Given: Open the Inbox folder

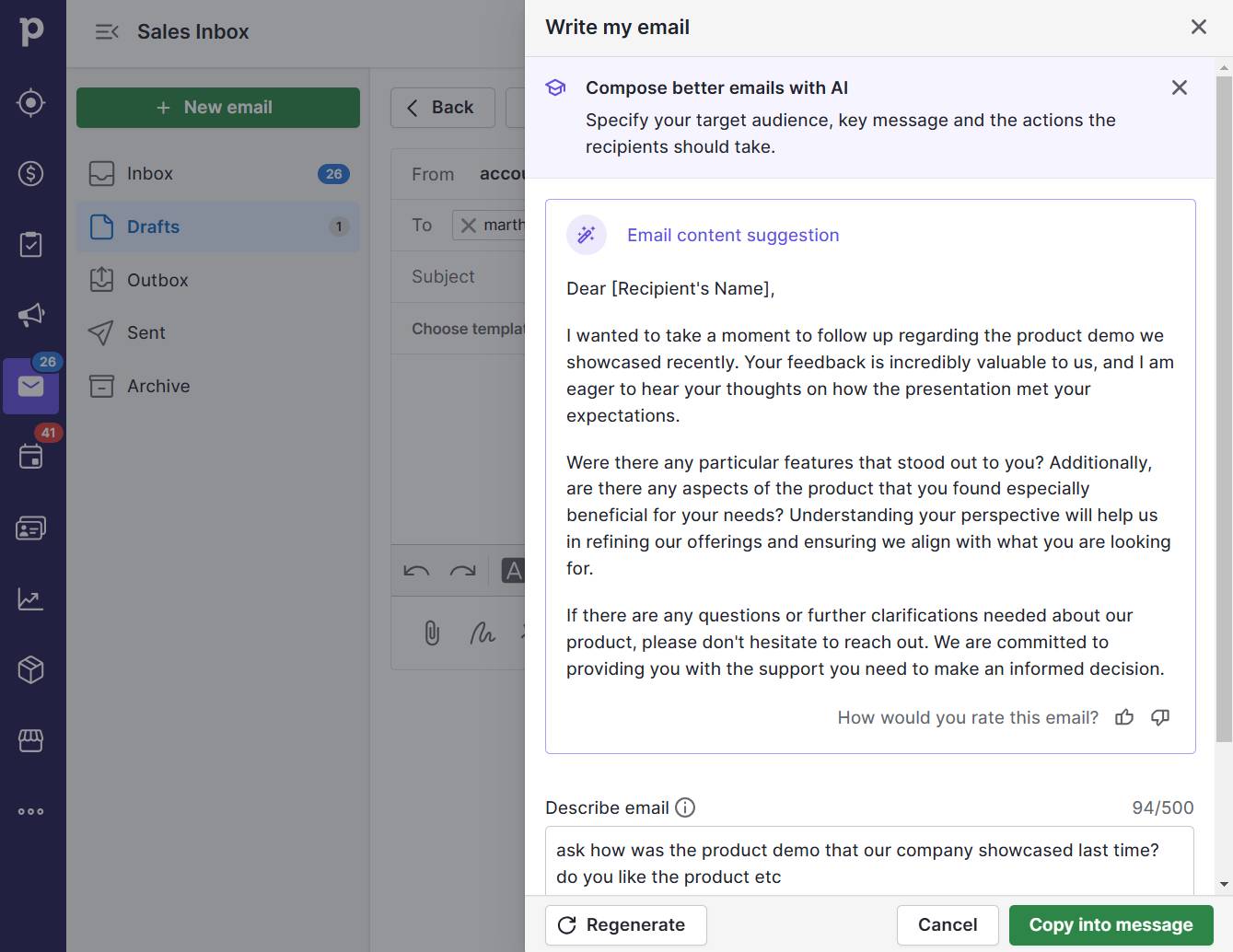Looking at the screenshot, I should coord(150,174).
